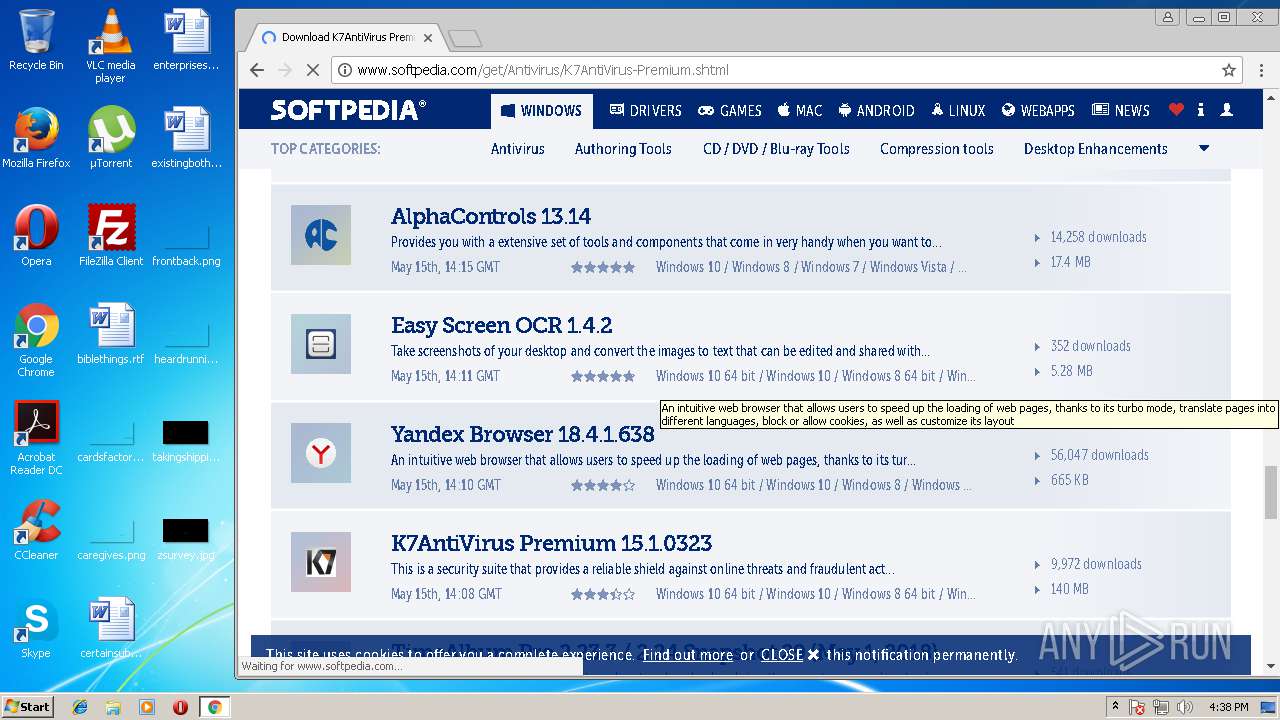Go to Antivirus category

518,149
